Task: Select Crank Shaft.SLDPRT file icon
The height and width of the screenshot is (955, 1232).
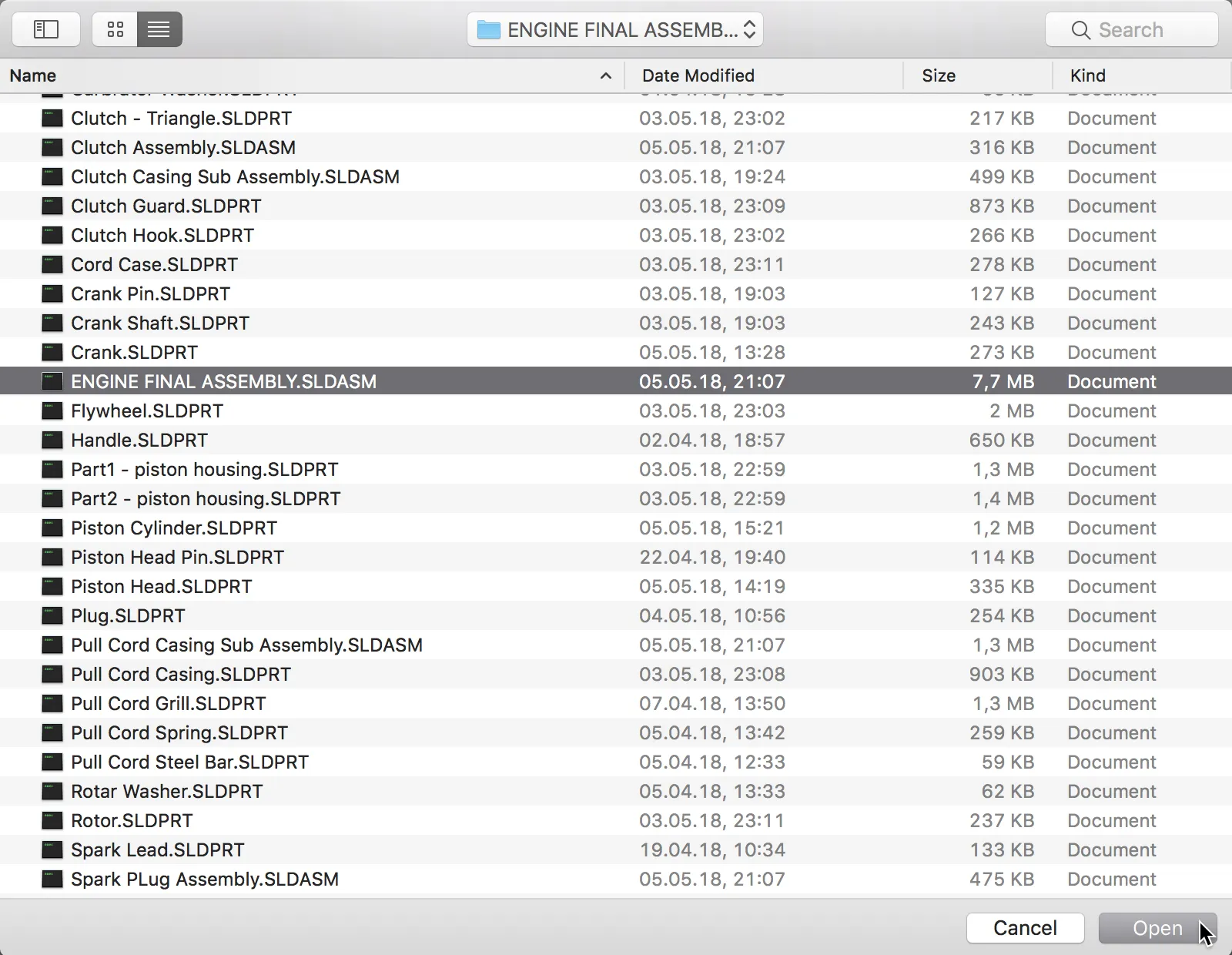Action: coord(52,323)
